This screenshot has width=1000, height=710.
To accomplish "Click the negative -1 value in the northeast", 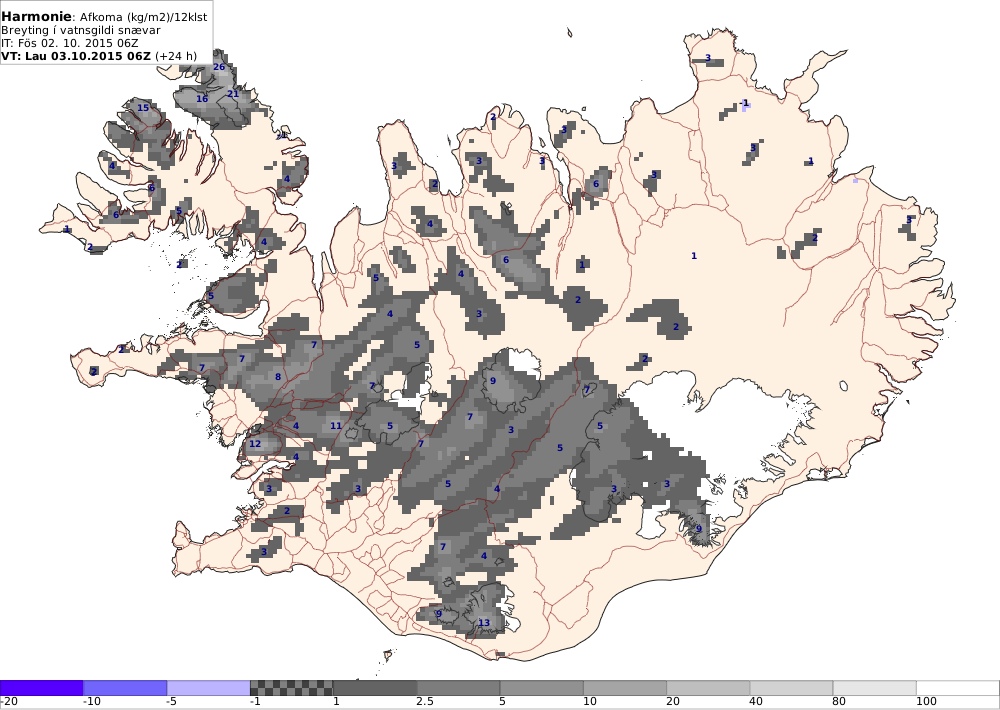I will (744, 103).
